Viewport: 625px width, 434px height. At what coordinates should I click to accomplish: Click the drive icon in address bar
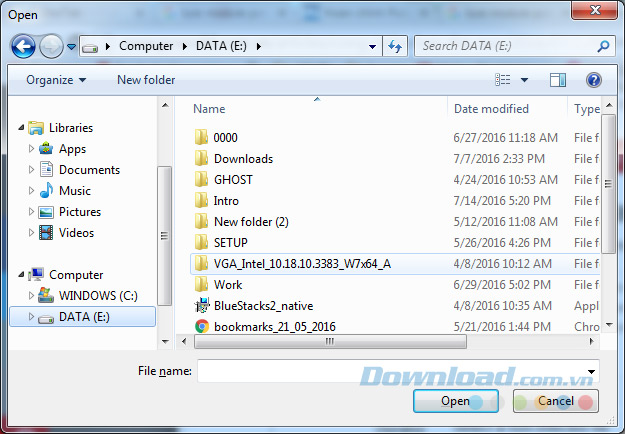(x=90, y=47)
